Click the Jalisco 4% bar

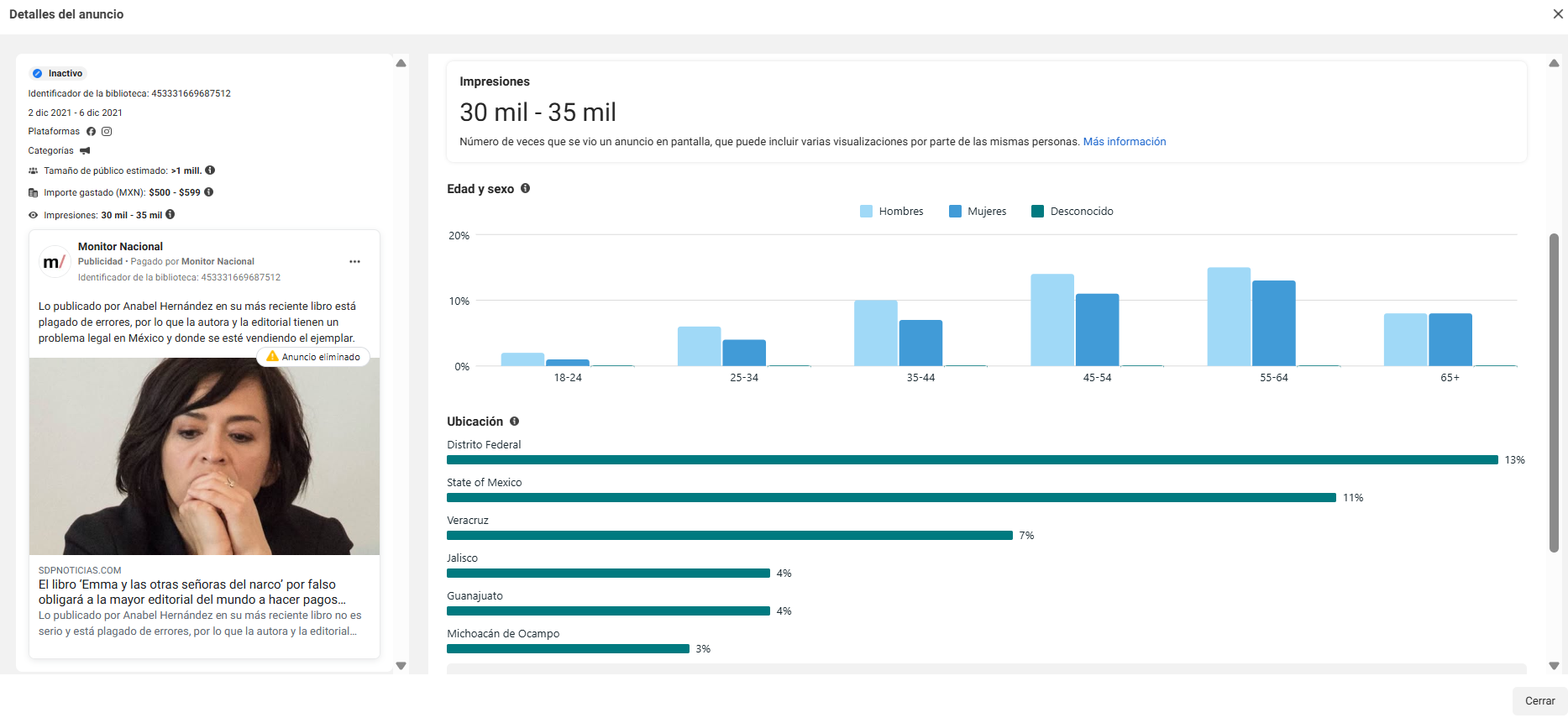pos(608,574)
